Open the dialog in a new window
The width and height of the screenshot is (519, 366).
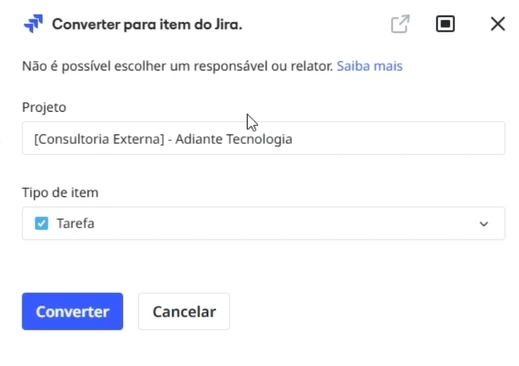400,24
